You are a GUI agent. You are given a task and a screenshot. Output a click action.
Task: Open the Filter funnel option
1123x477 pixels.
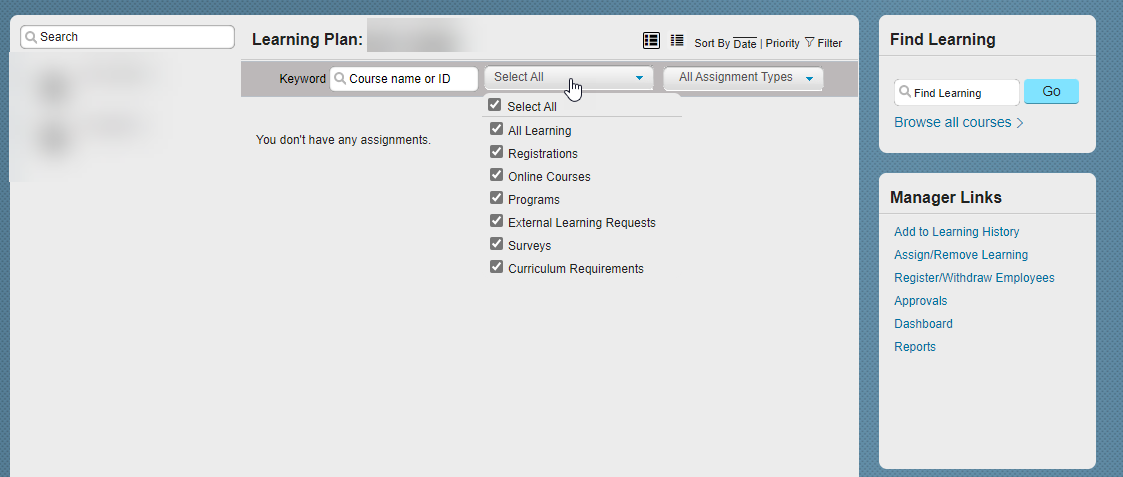(823, 43)
